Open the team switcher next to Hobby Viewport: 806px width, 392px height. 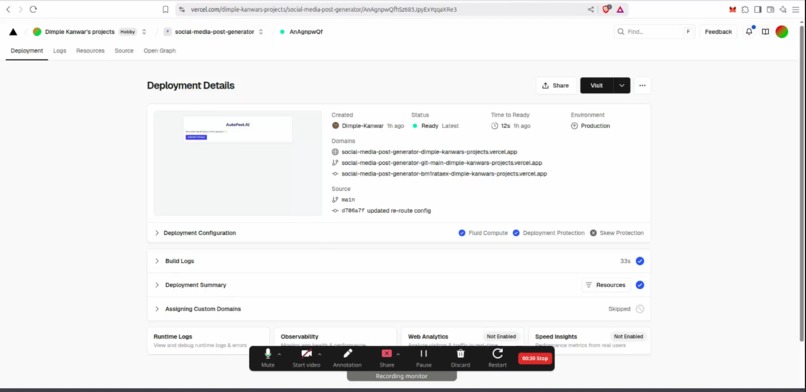pyautogui.click(x=144, y=32)
